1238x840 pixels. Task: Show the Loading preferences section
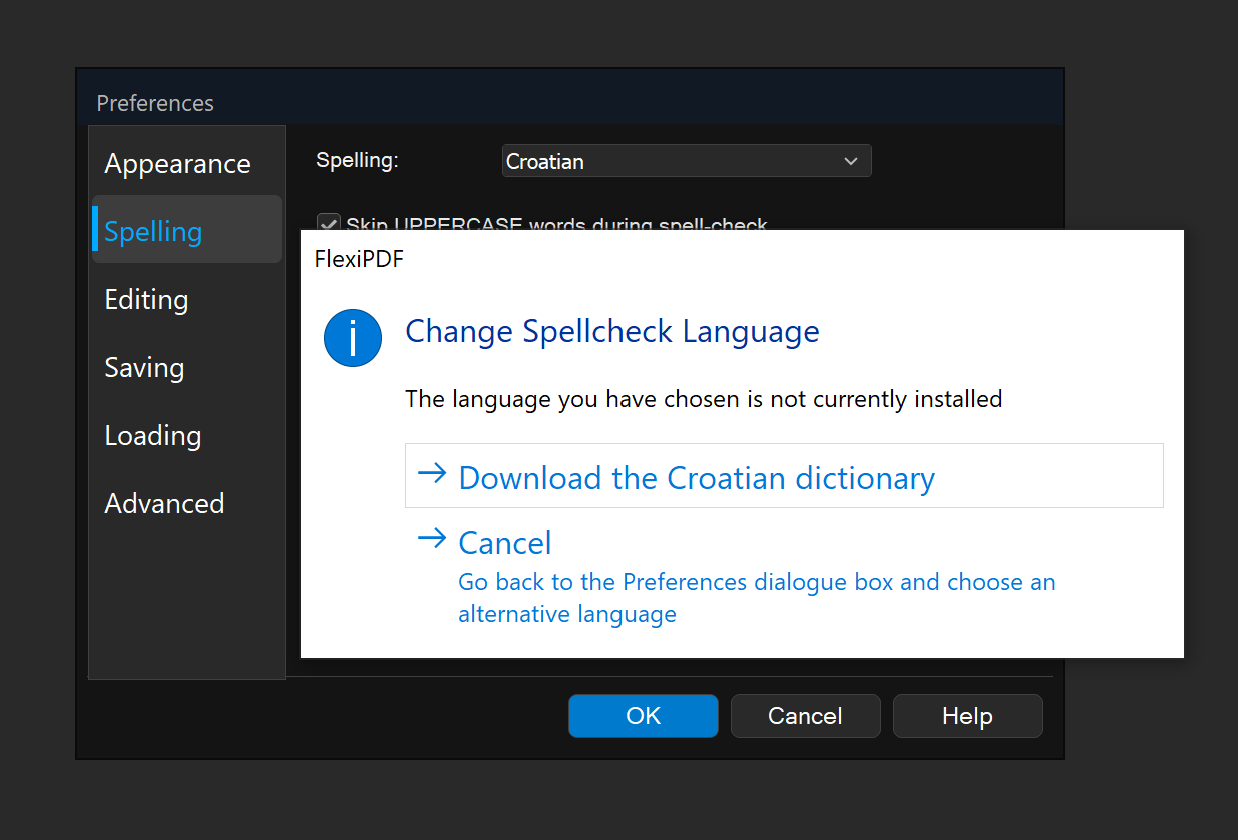153,436
